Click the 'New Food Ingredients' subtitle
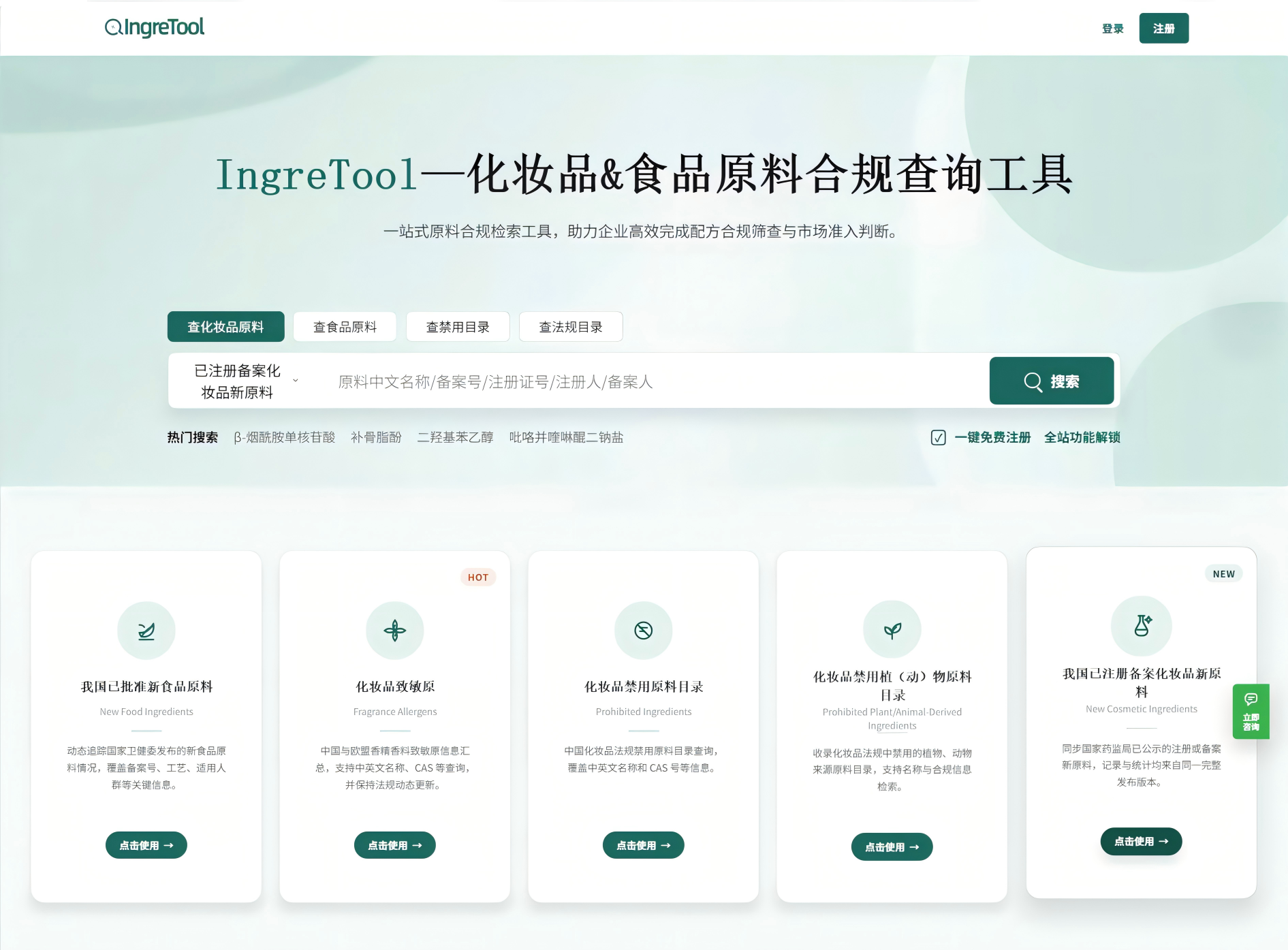The height and width of the screenshot is (950, 1288). tap(146, 712)
